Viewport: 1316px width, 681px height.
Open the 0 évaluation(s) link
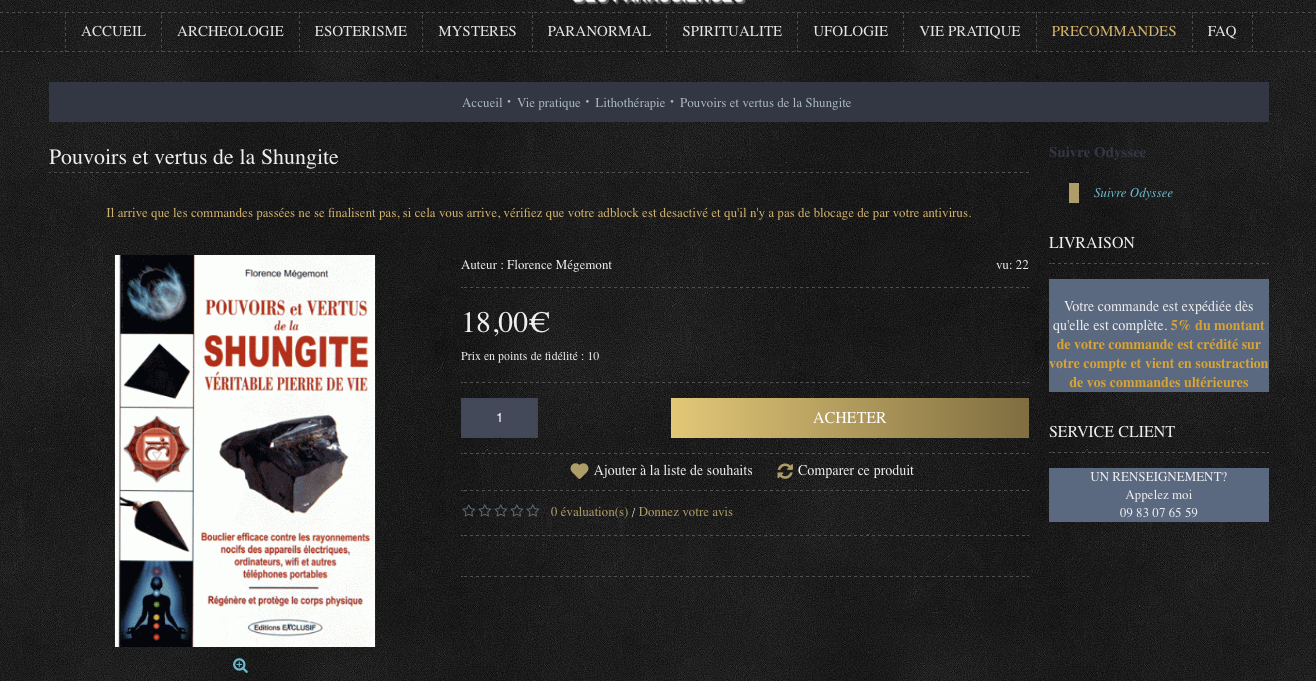[589, 512]
